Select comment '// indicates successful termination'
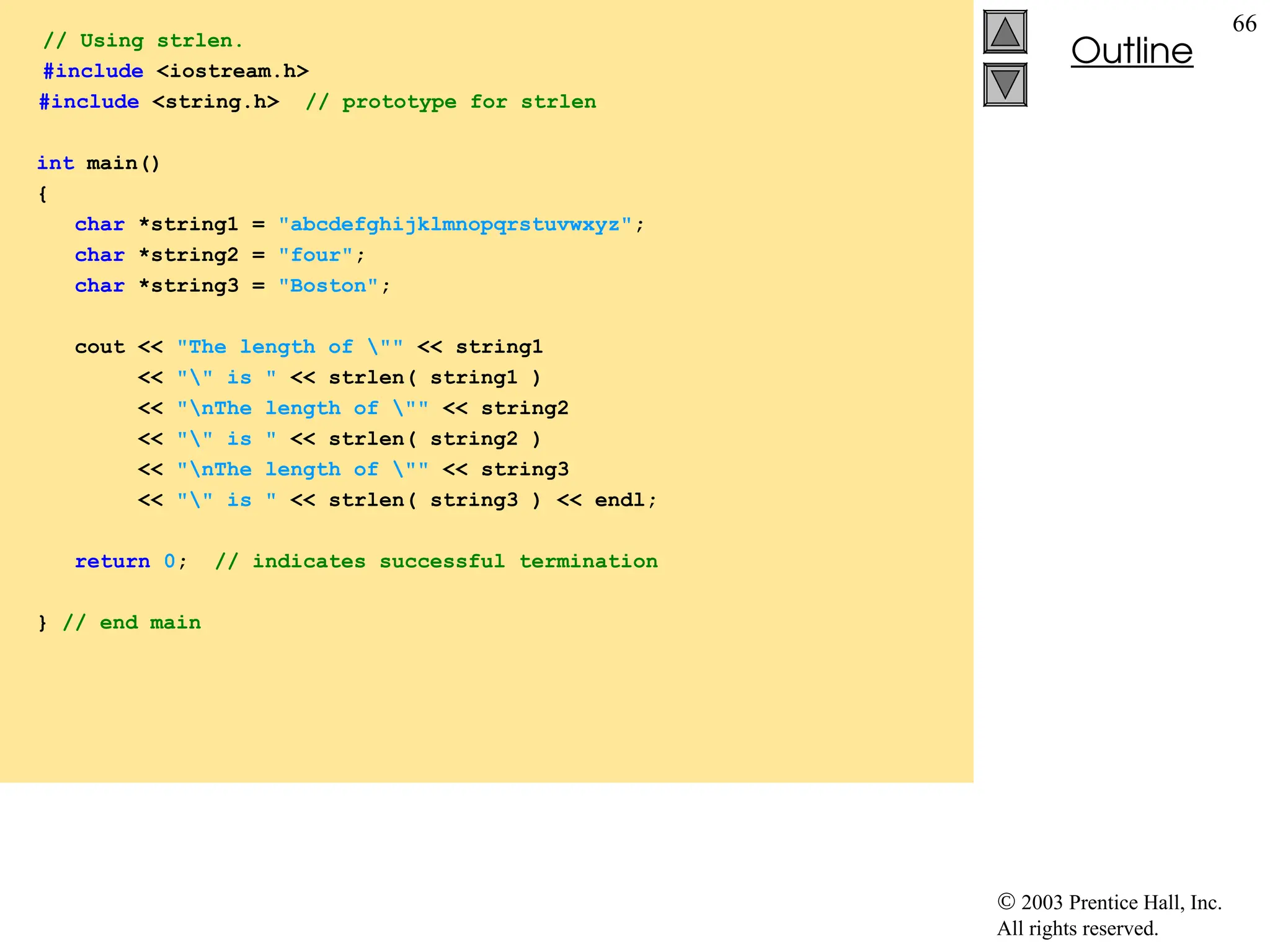 tap(437, 562)
